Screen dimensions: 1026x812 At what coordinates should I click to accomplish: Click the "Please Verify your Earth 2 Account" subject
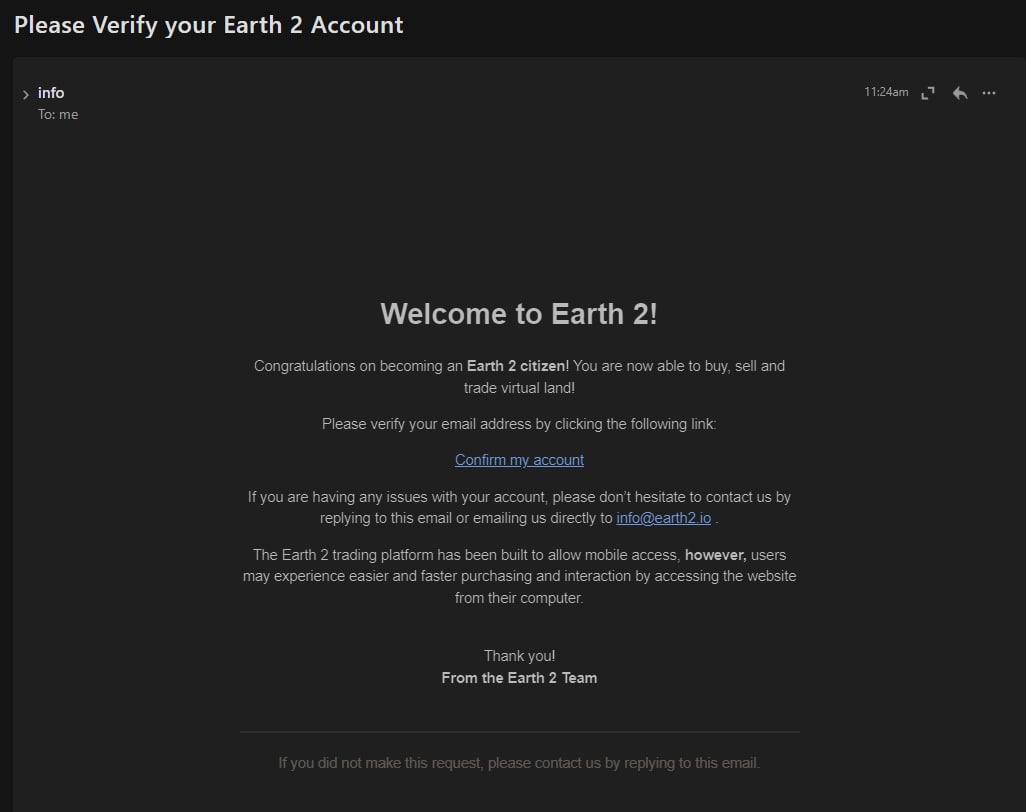point(209,25)
